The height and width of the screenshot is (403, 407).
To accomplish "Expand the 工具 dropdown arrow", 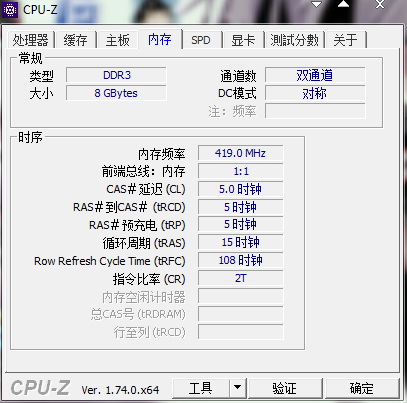I will click(x=237, y=388).
